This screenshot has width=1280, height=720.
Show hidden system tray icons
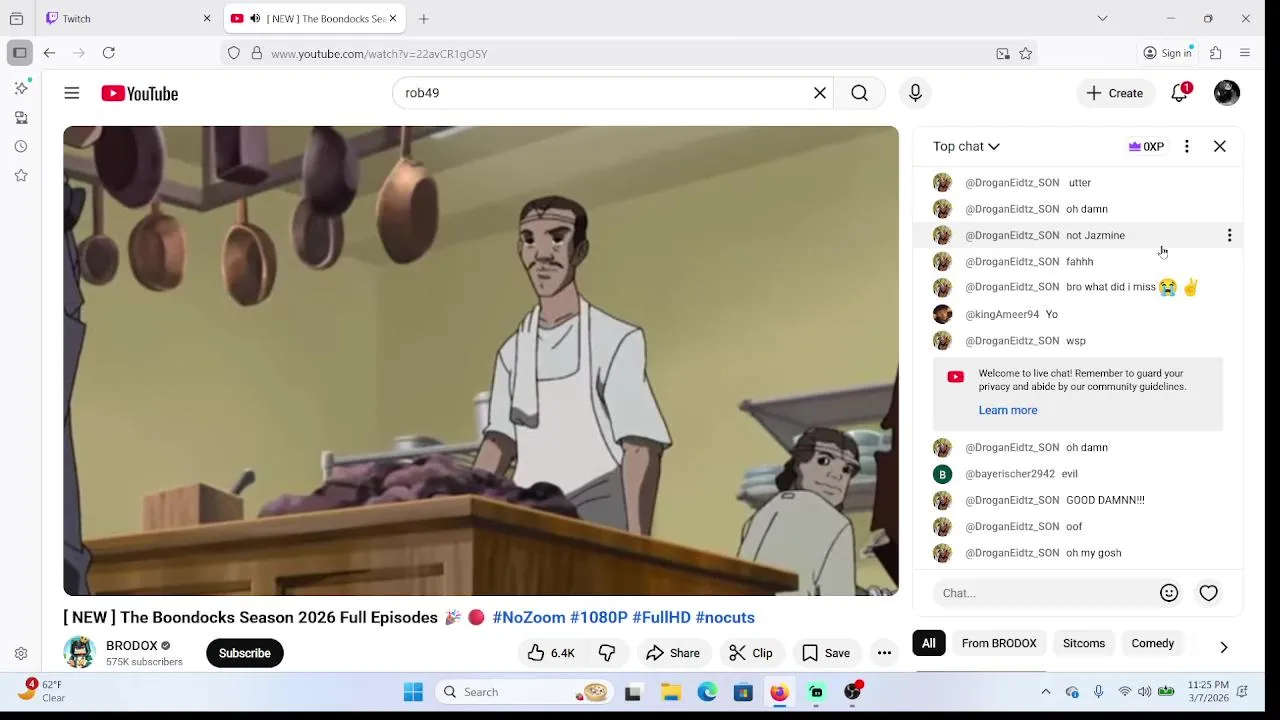[x=1045, y=692]
